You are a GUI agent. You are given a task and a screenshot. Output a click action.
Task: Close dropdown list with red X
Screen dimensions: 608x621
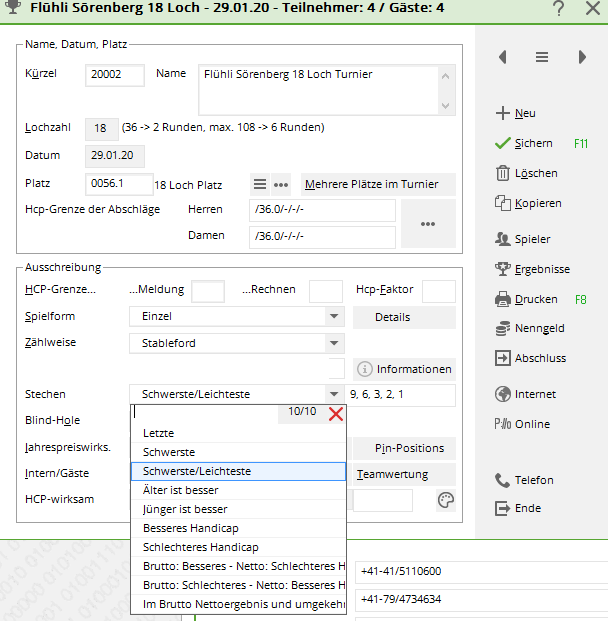pyautogui.click(x=336, y=413)
